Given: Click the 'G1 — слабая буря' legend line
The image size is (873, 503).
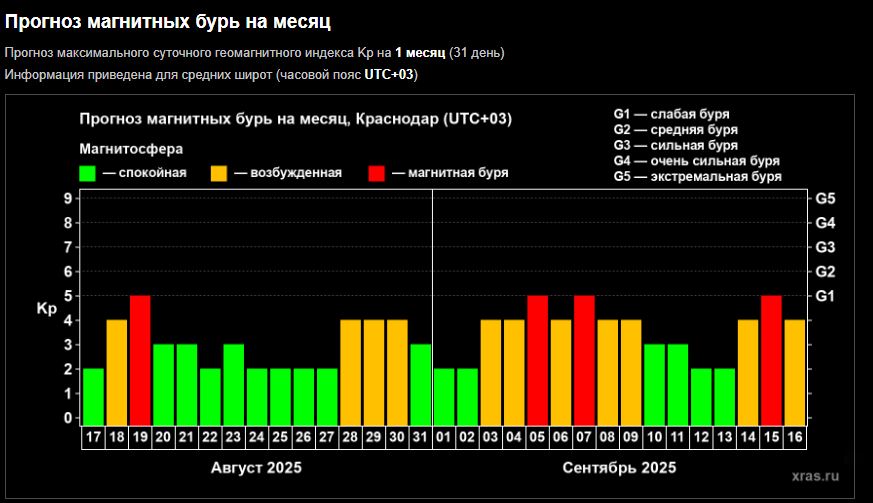Looking at the screenshot, I should [x=671, y=114].
